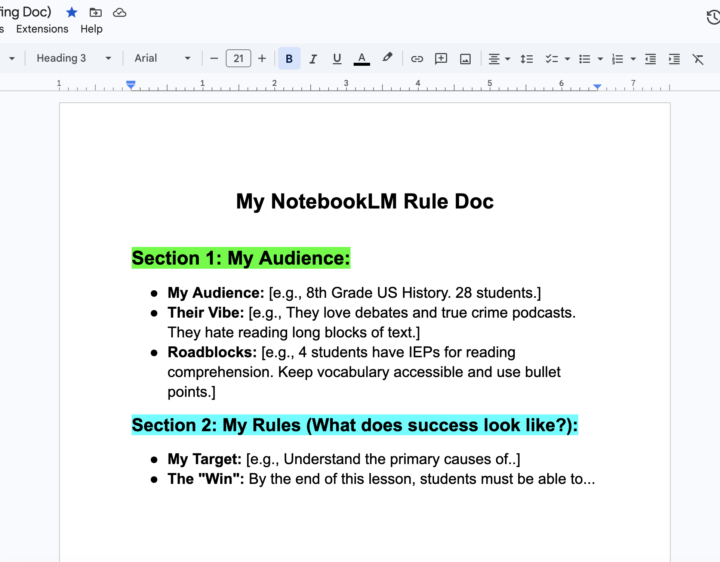
Task: Click the text 8th Grade US History
Action: click(x=378, y=293)
